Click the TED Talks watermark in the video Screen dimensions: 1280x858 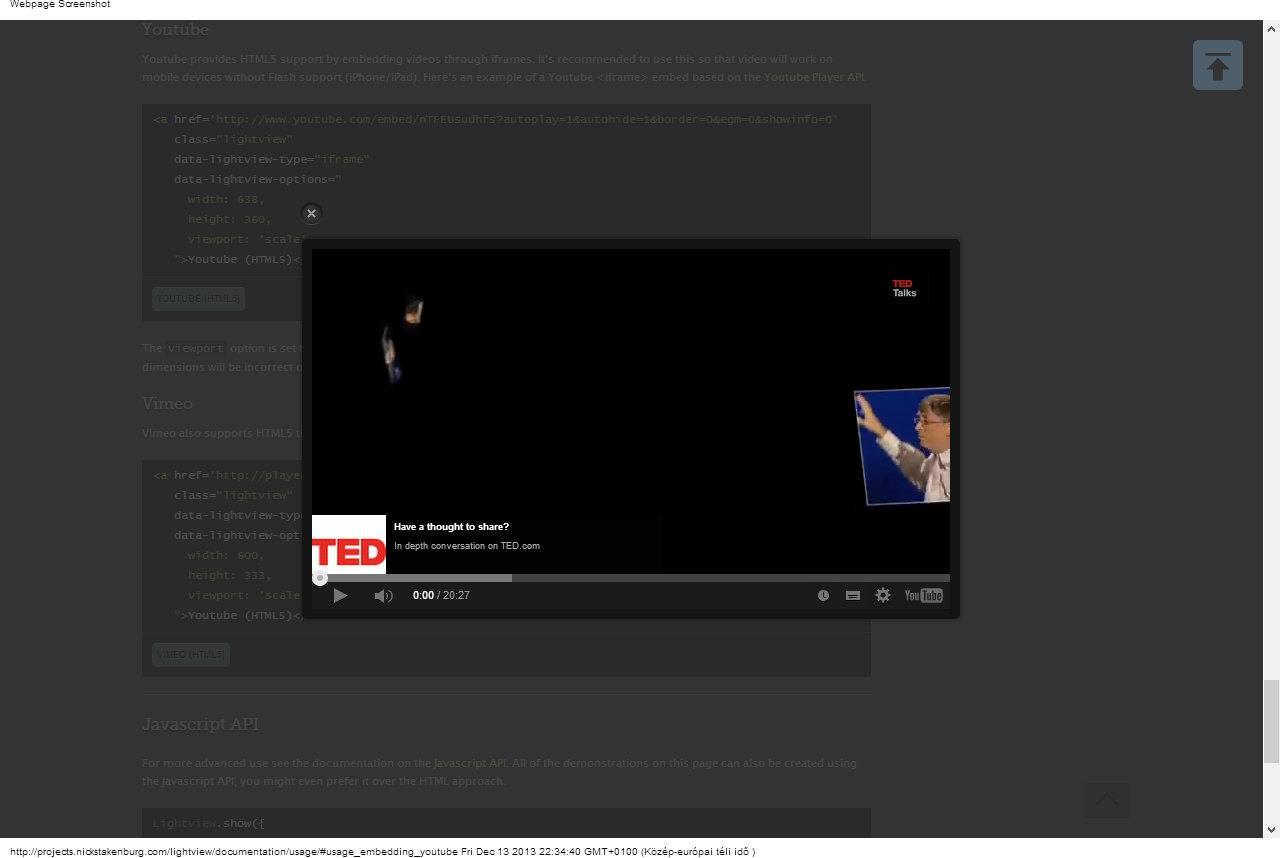[904, 288]
